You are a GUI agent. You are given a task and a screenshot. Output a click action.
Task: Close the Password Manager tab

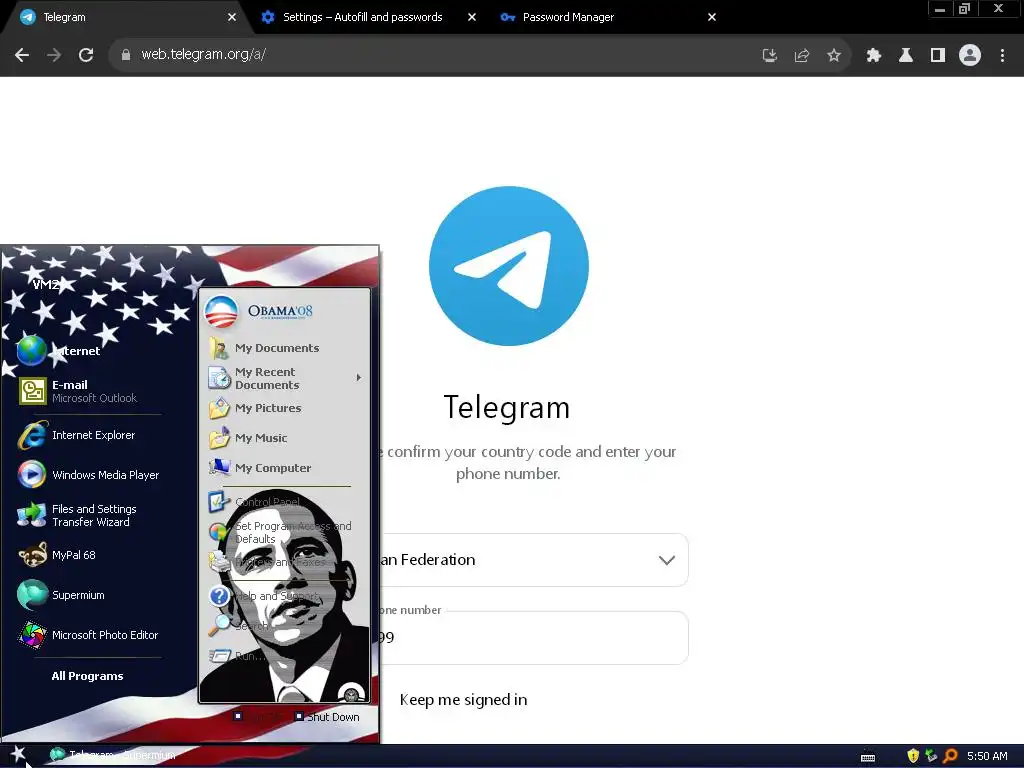[712, 17]
